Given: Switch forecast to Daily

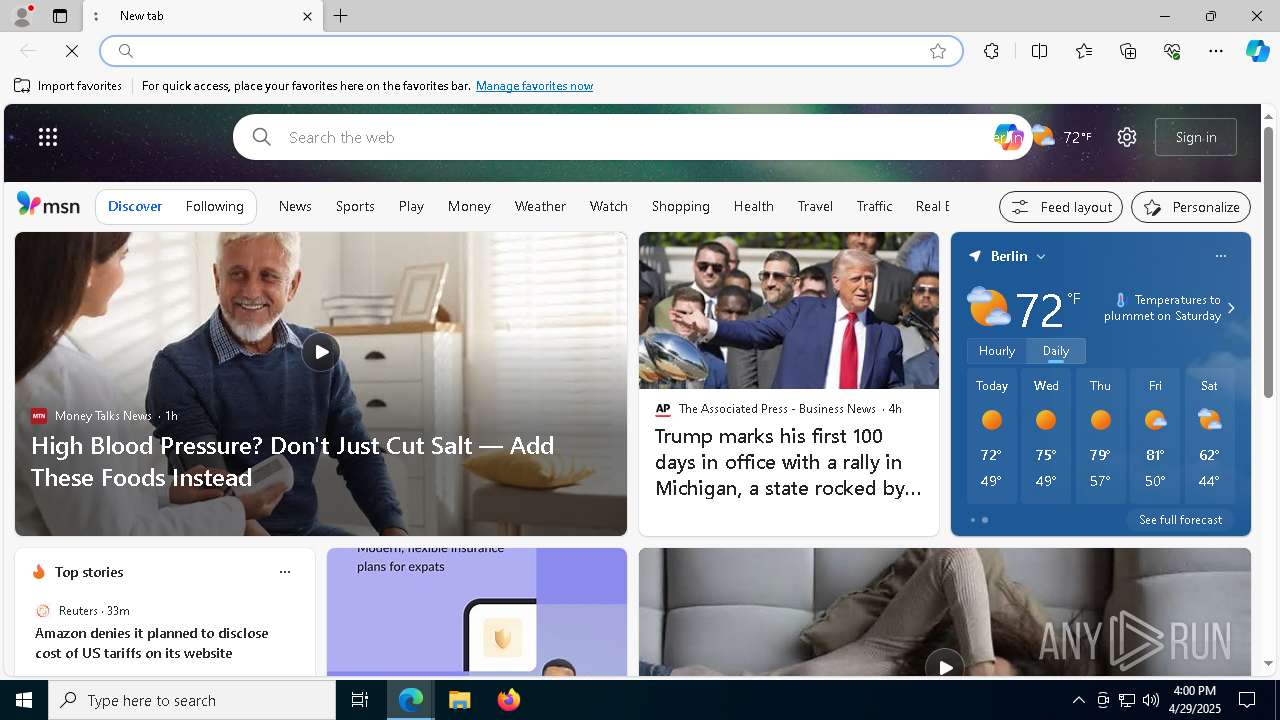Looking at the screenshot, I should 1056,351.
